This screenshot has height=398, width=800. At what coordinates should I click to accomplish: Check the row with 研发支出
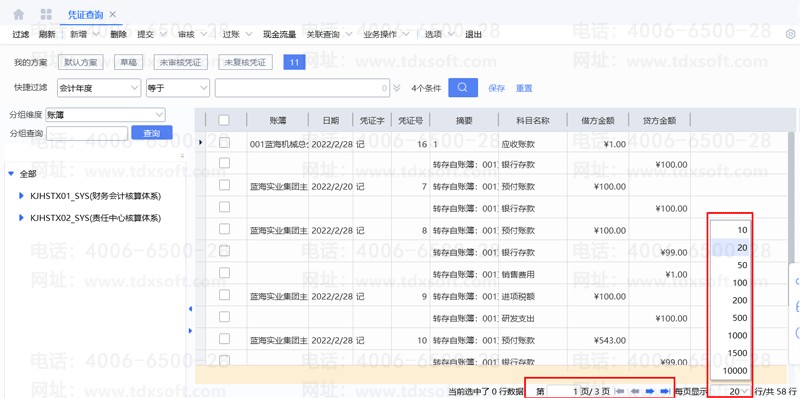pyautogui.click(x=224, y=317)
